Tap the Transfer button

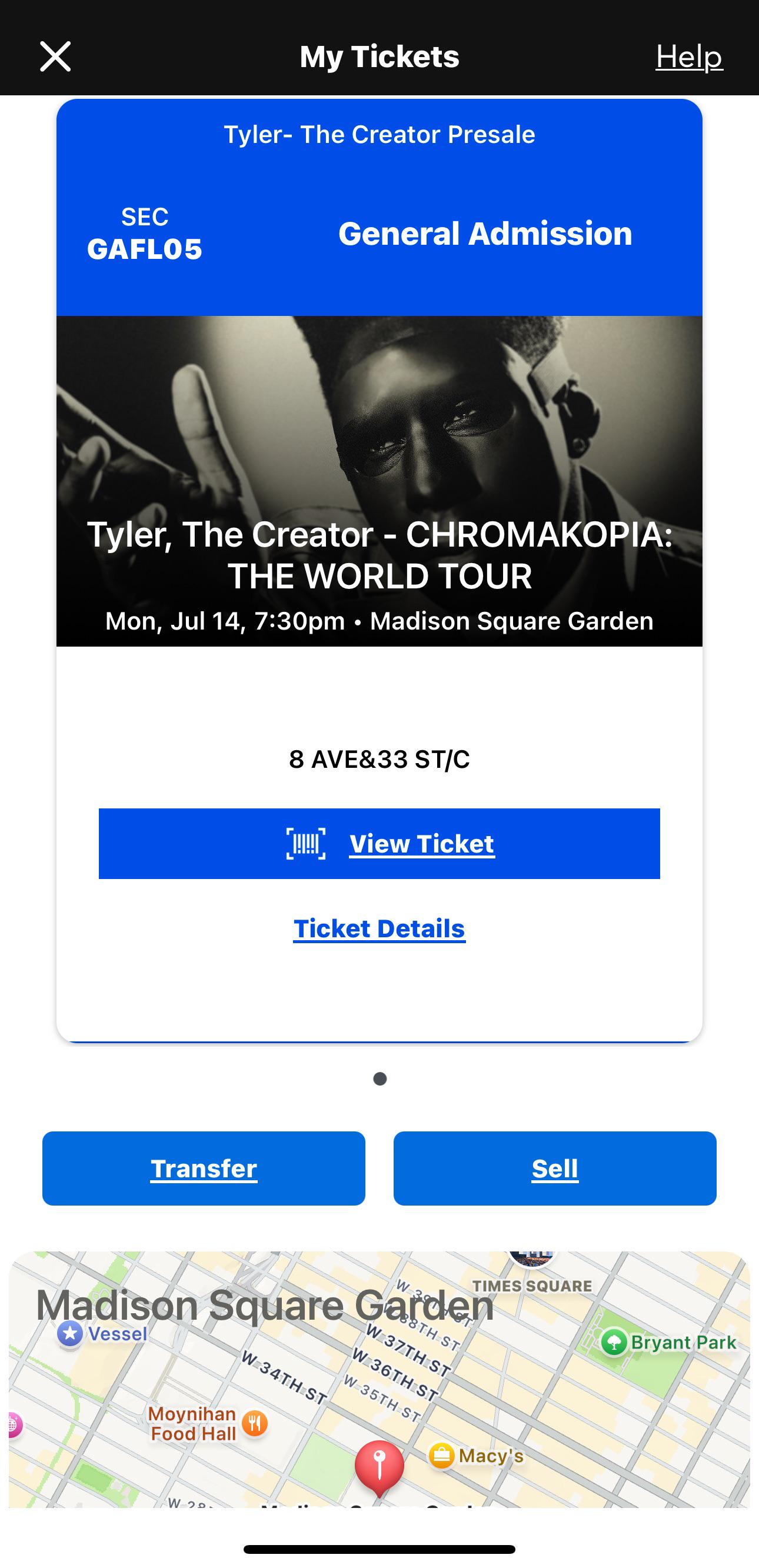(204, 1168)
